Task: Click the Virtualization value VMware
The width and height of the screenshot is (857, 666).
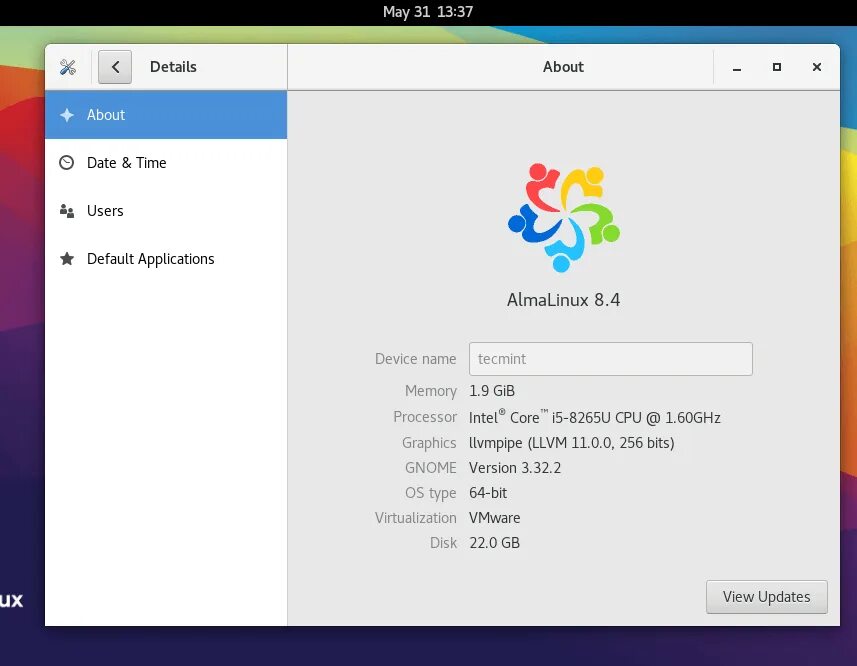Action: click(495, 518)
